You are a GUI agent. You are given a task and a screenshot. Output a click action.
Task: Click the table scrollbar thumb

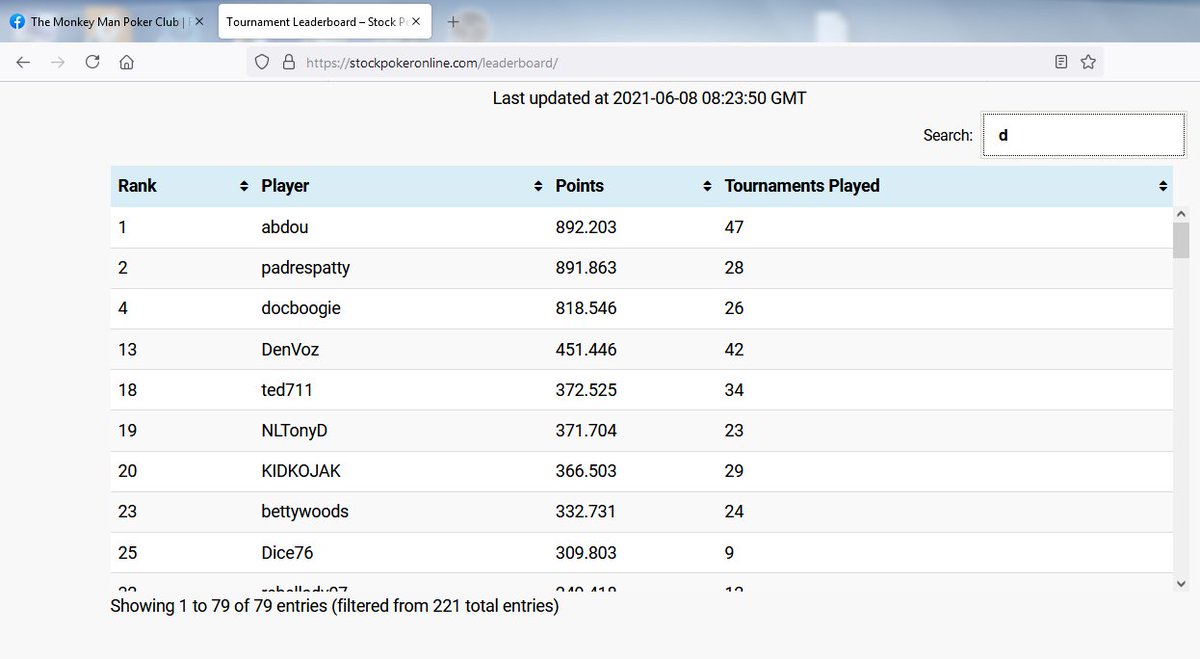1181,240
